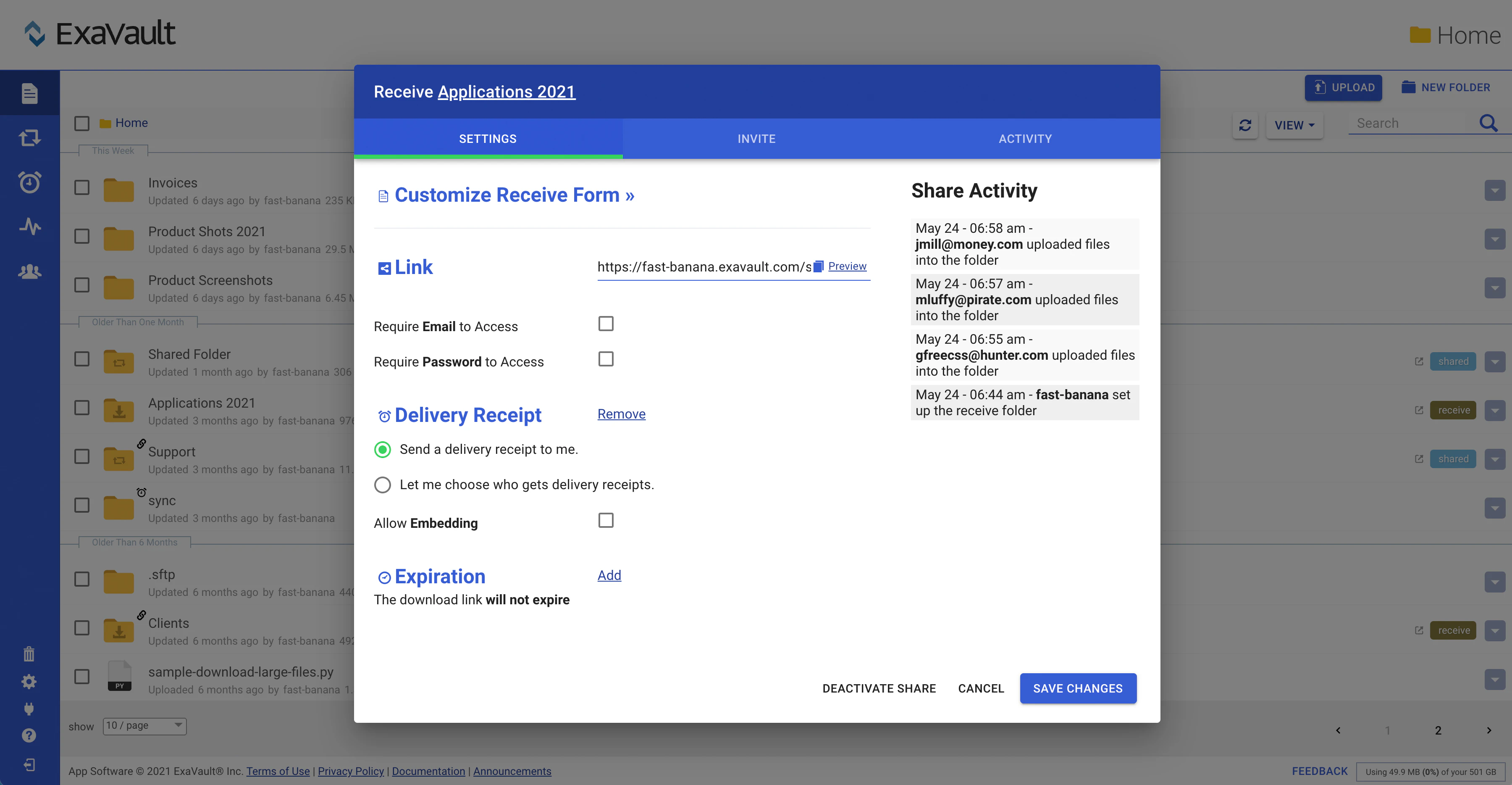This screenshot has height=785, width=1512.
Task: Open the 10 / page dropdown
Action: (x=144, y=726)
